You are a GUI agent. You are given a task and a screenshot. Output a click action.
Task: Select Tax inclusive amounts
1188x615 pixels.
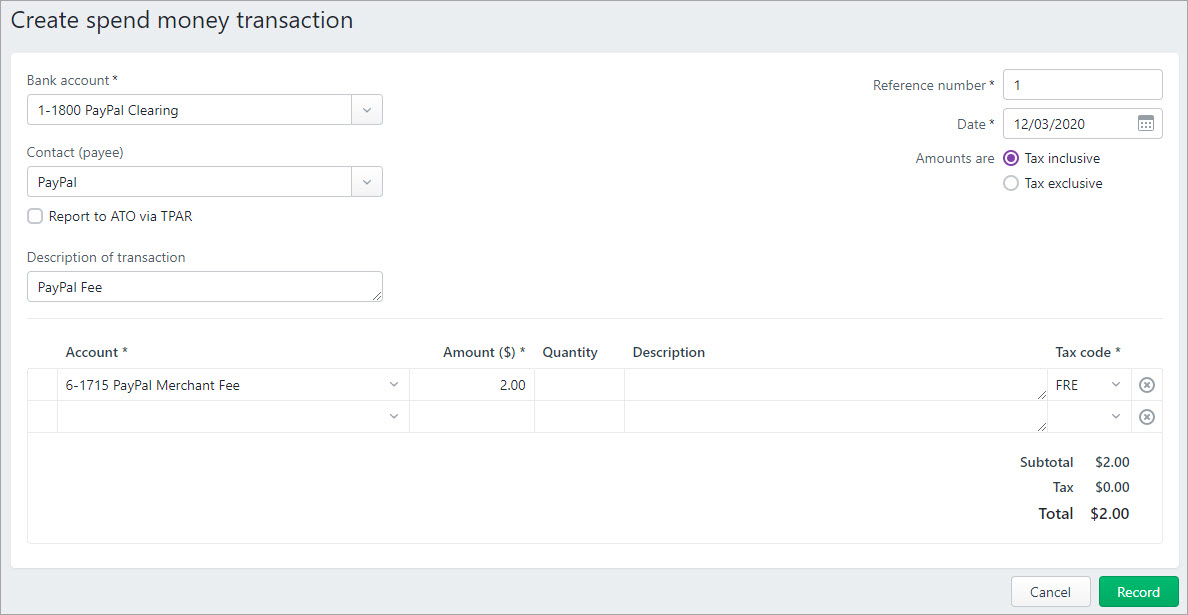point(1011,158)
